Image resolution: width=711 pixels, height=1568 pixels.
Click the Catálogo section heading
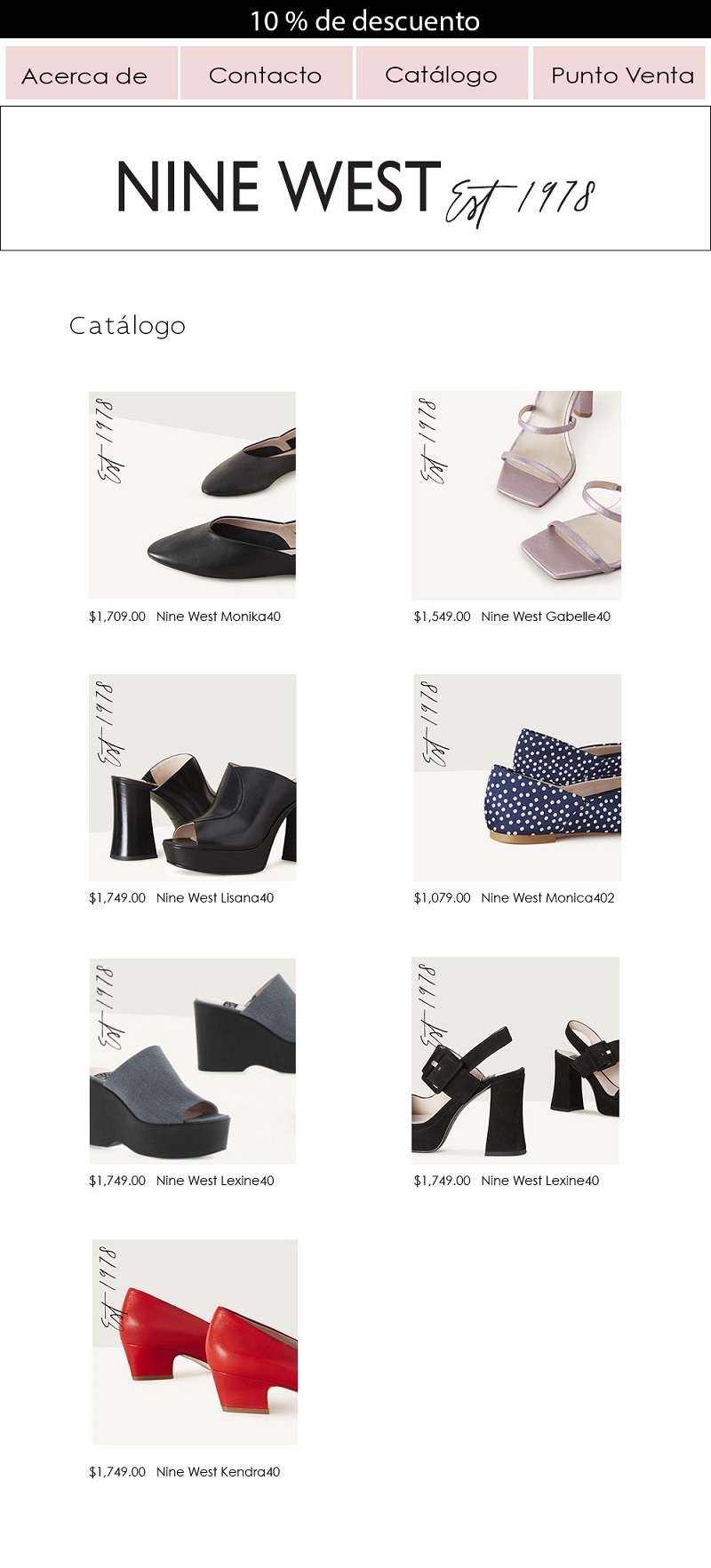click(127, 326)
